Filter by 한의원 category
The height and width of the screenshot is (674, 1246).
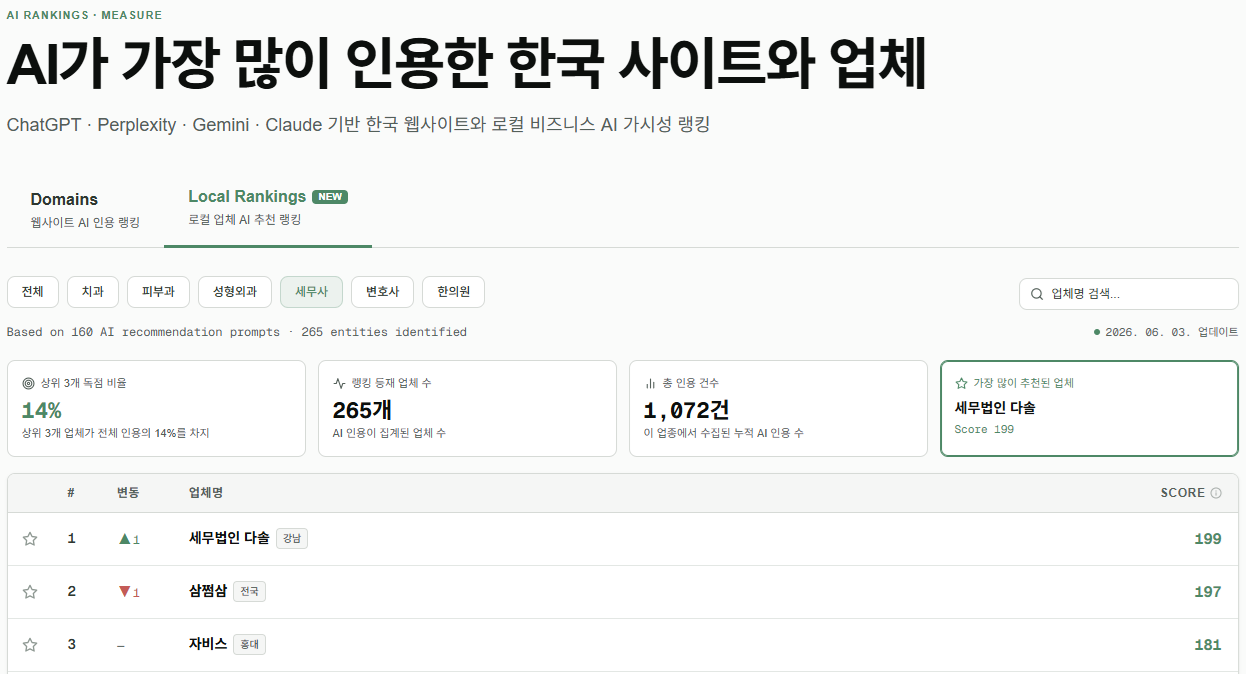453,292
